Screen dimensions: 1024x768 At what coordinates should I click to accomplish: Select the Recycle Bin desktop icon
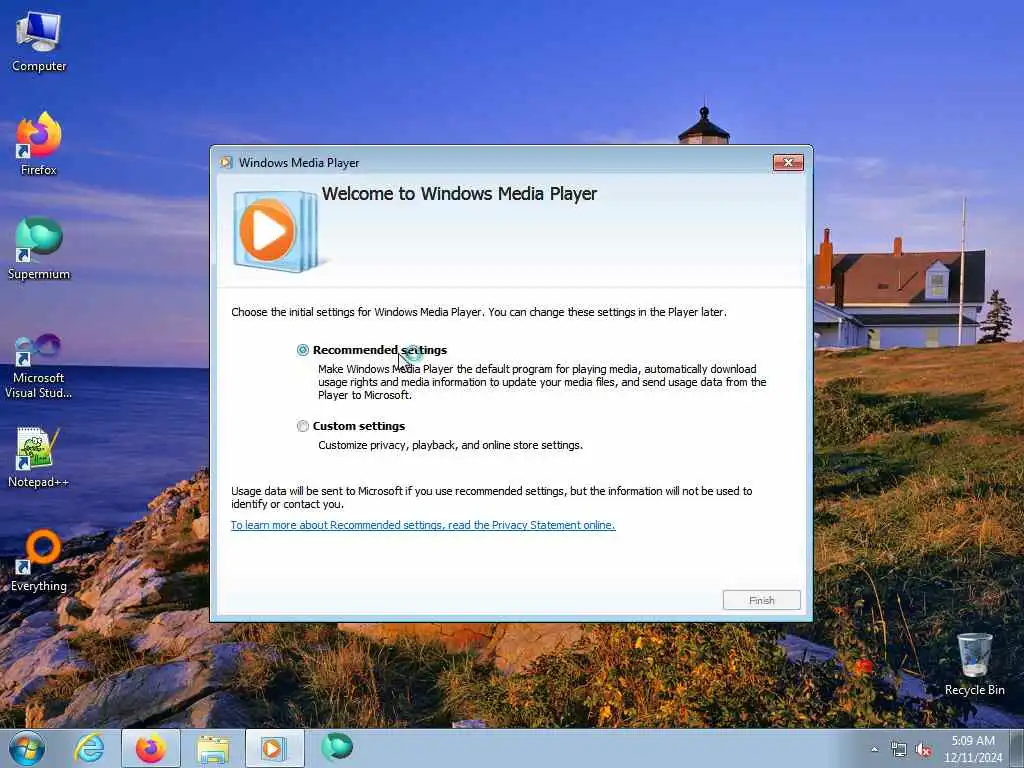(x=974, y=664)
